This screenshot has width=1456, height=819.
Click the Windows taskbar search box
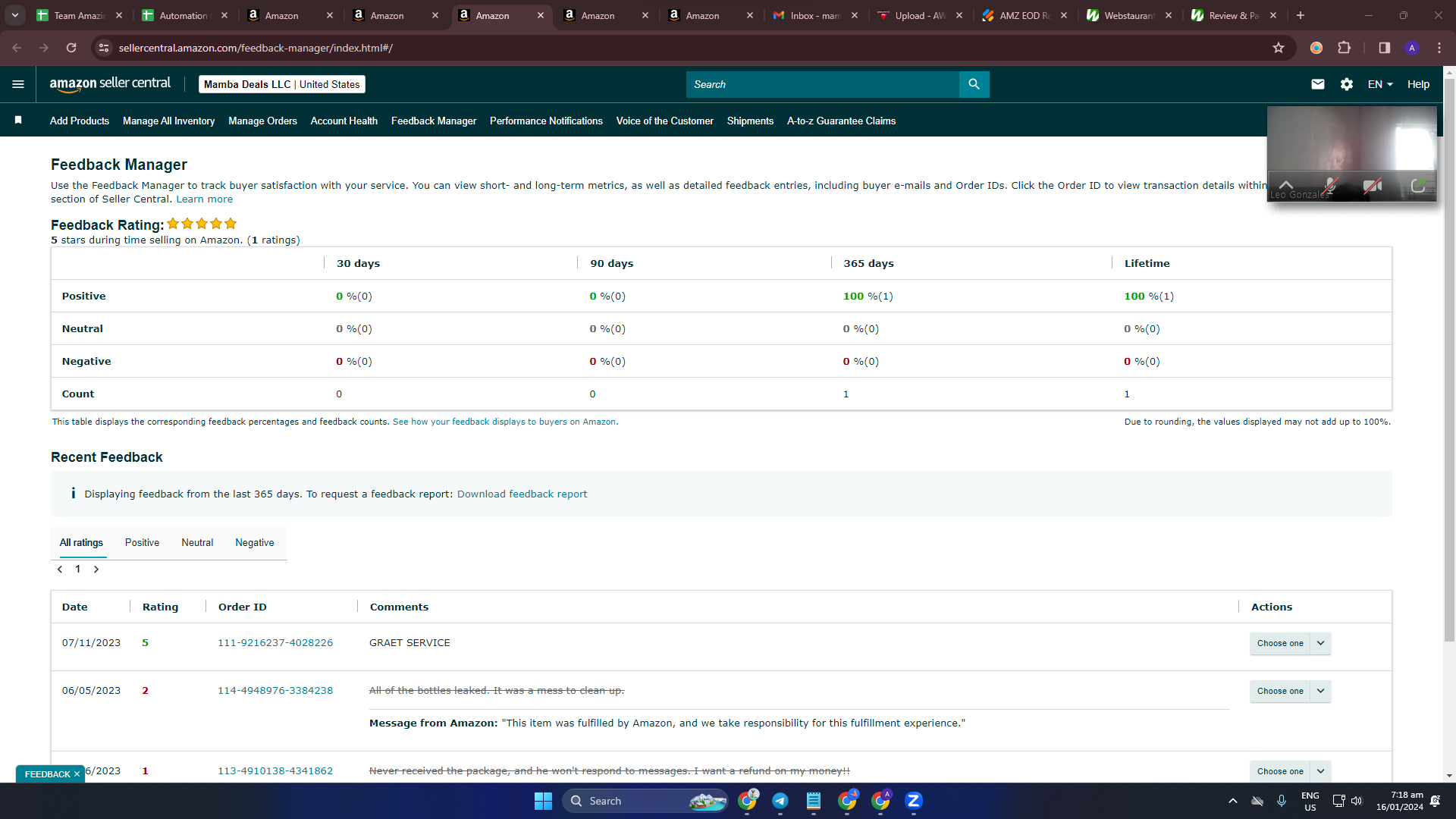pos(645,801)
